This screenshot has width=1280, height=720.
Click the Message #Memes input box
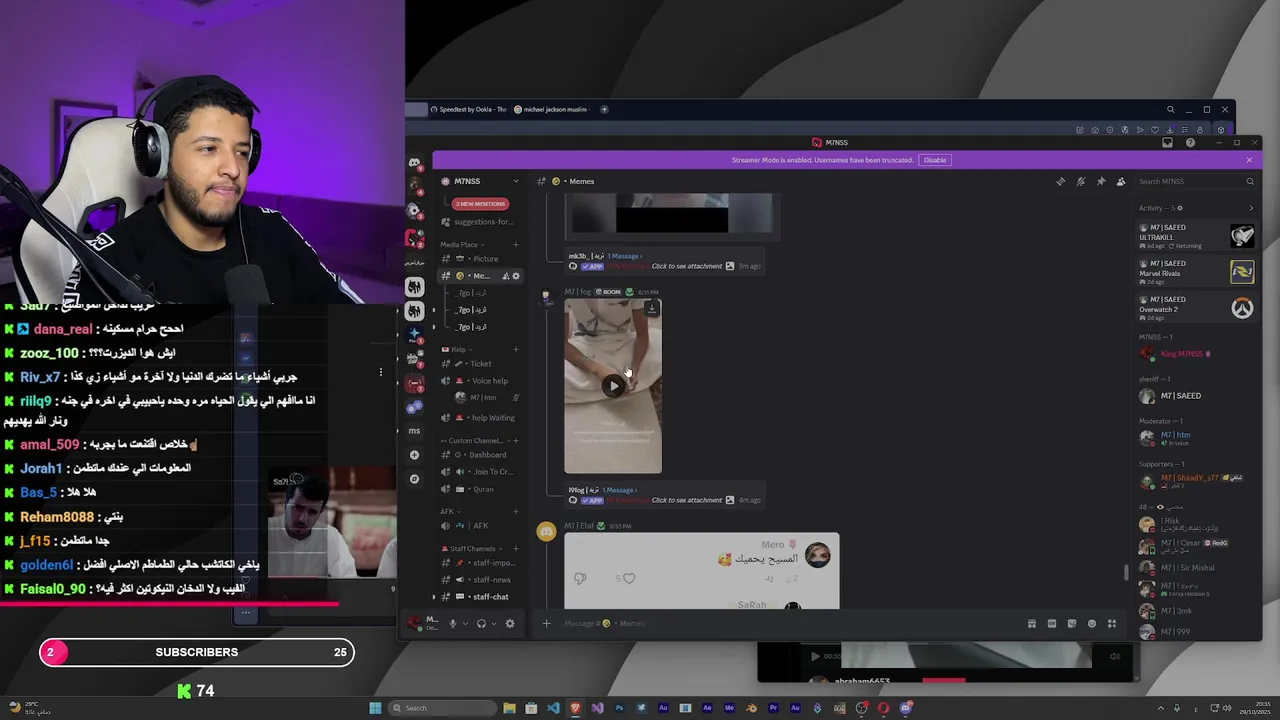coord(790,623)
